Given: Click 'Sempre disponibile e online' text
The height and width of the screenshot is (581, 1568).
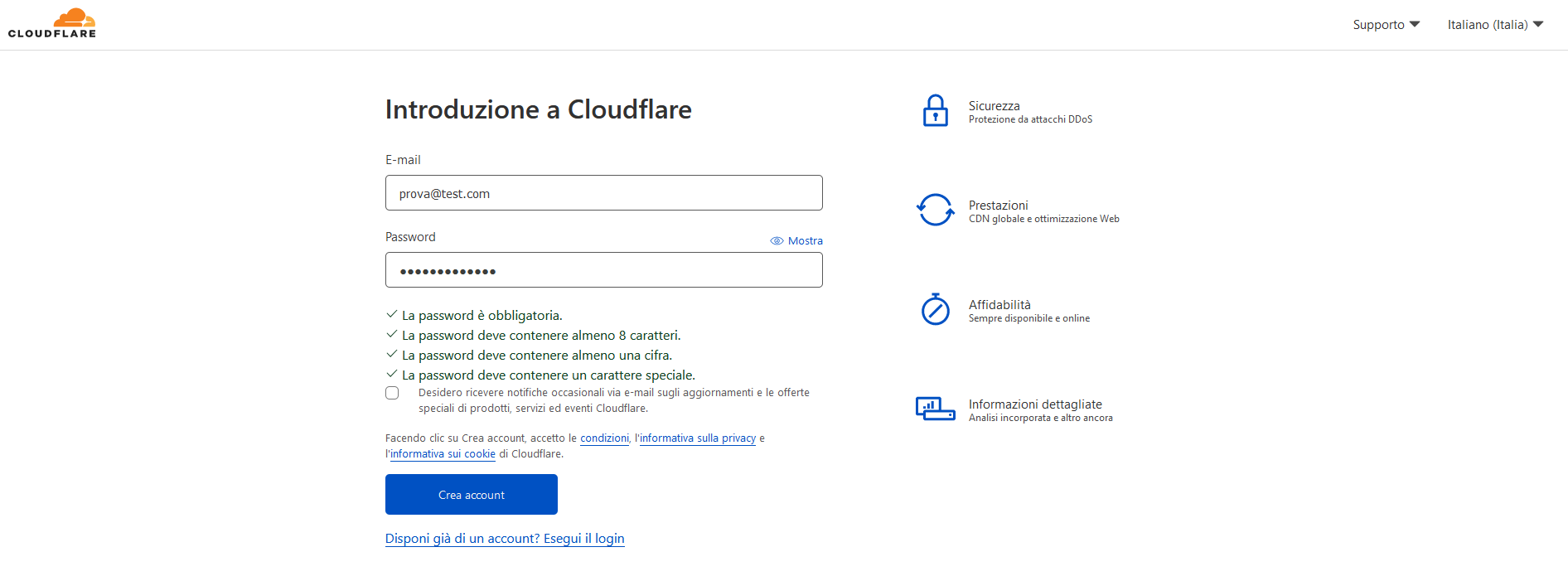Looking at the screenshot, I should point(1029,318).
